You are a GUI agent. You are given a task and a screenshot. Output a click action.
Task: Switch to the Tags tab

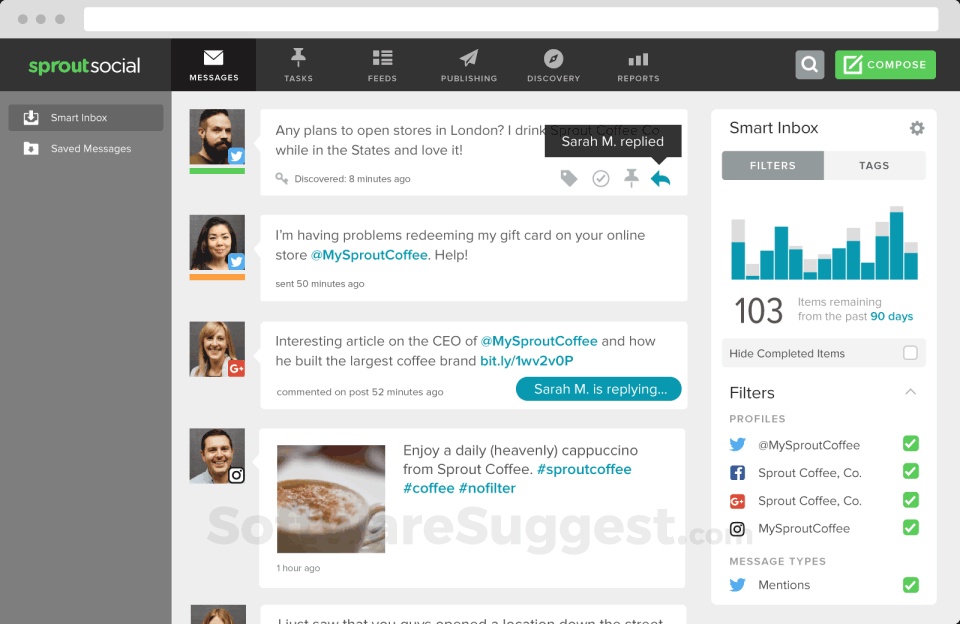click(874, 165)
